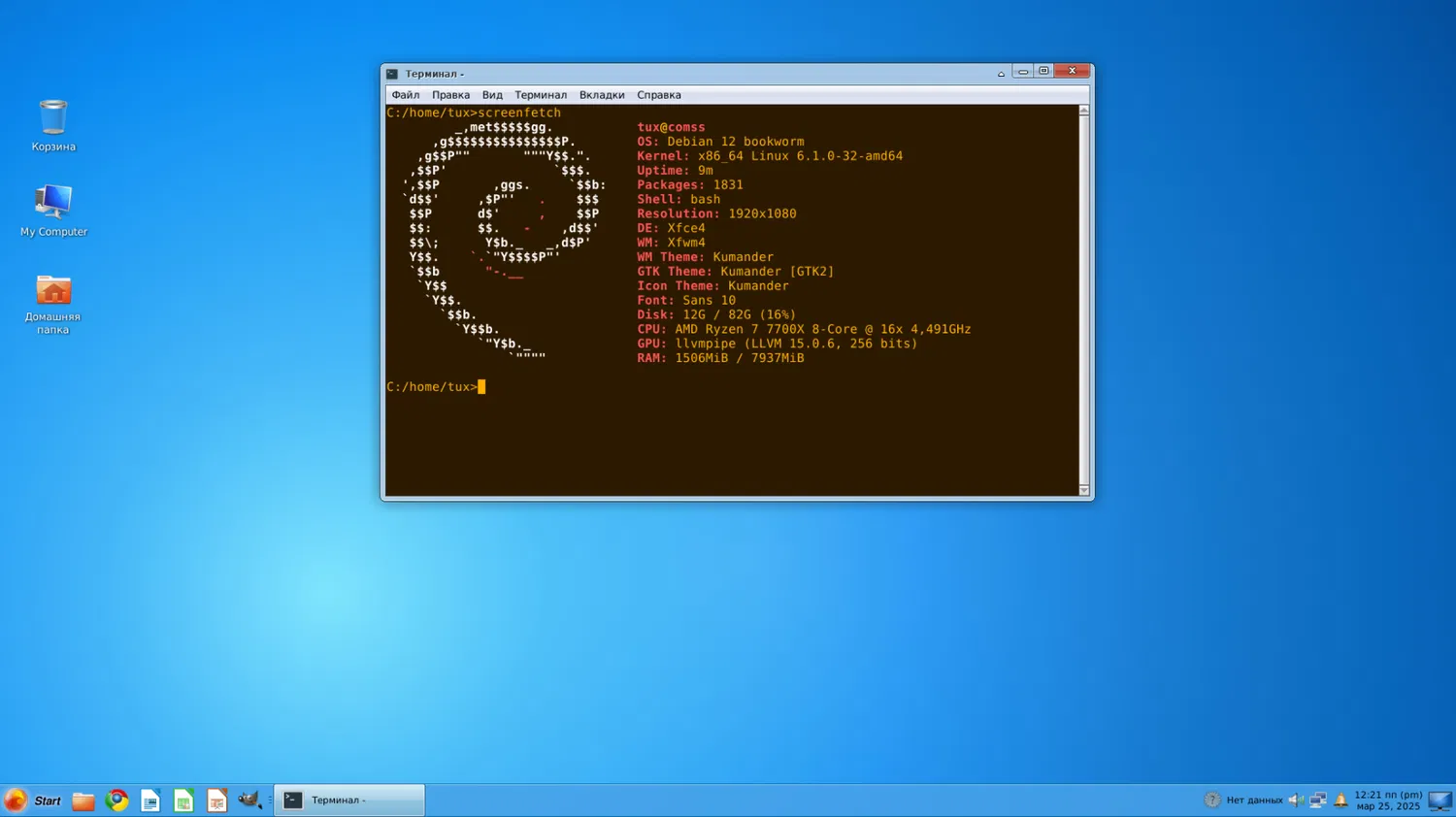Screen dimensions: 1456x817
Task: Click the Start label on the taskbar
Action: point(48,801)
